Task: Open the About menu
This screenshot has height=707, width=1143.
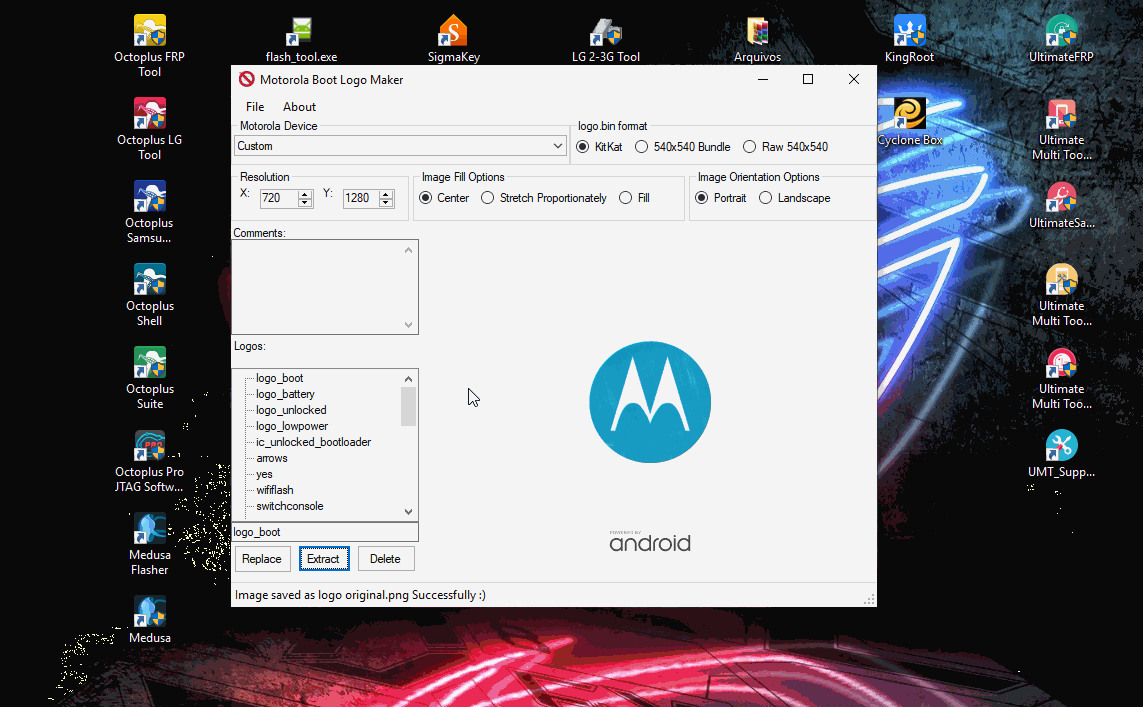Action: [x=299, y=106]
